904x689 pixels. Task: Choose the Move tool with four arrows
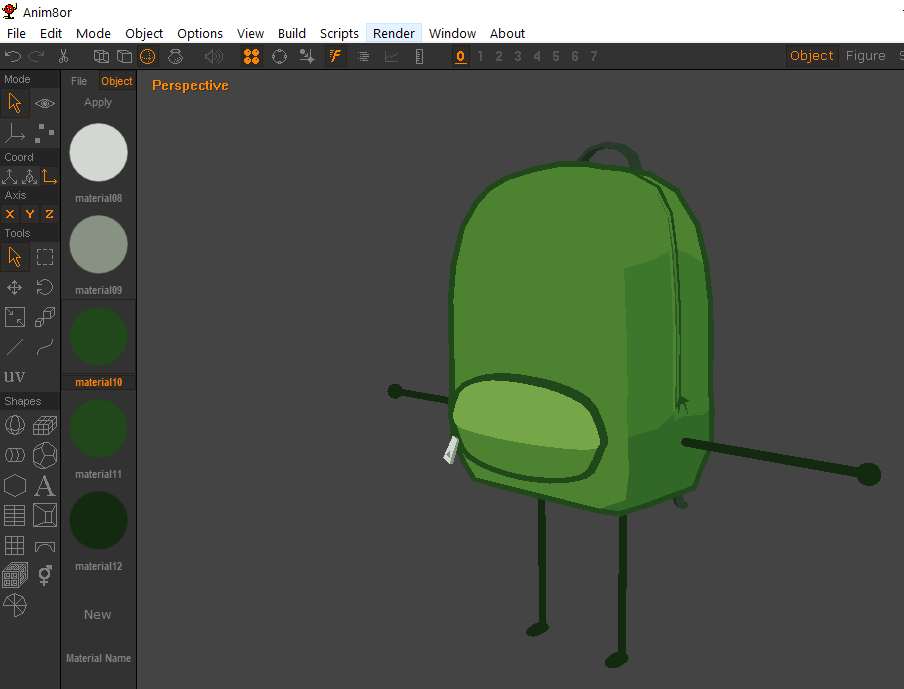pos(15,288)
